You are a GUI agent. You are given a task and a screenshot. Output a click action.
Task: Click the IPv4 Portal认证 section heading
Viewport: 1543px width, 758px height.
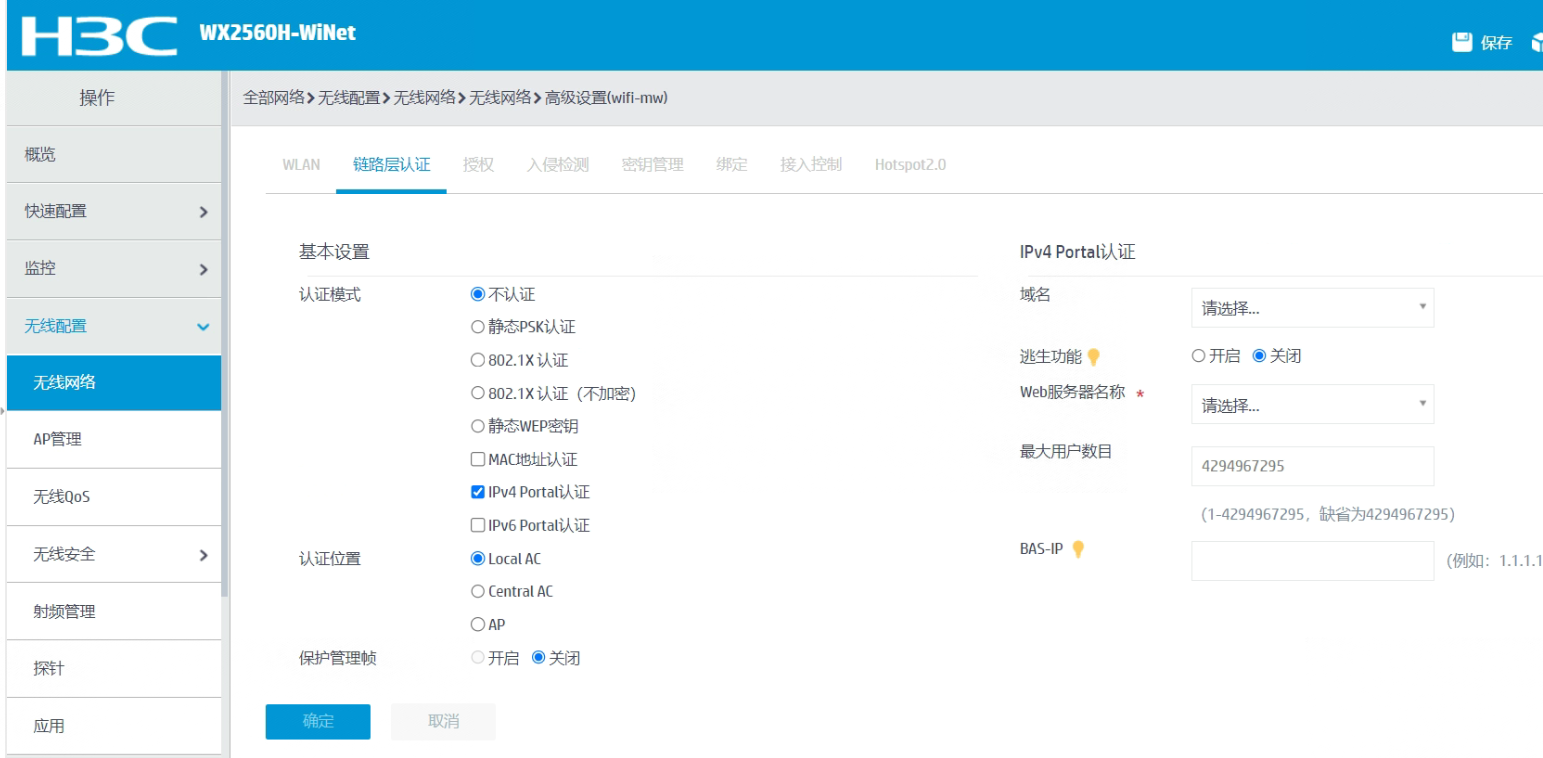pyautogui.click(x=1077, y=252)
